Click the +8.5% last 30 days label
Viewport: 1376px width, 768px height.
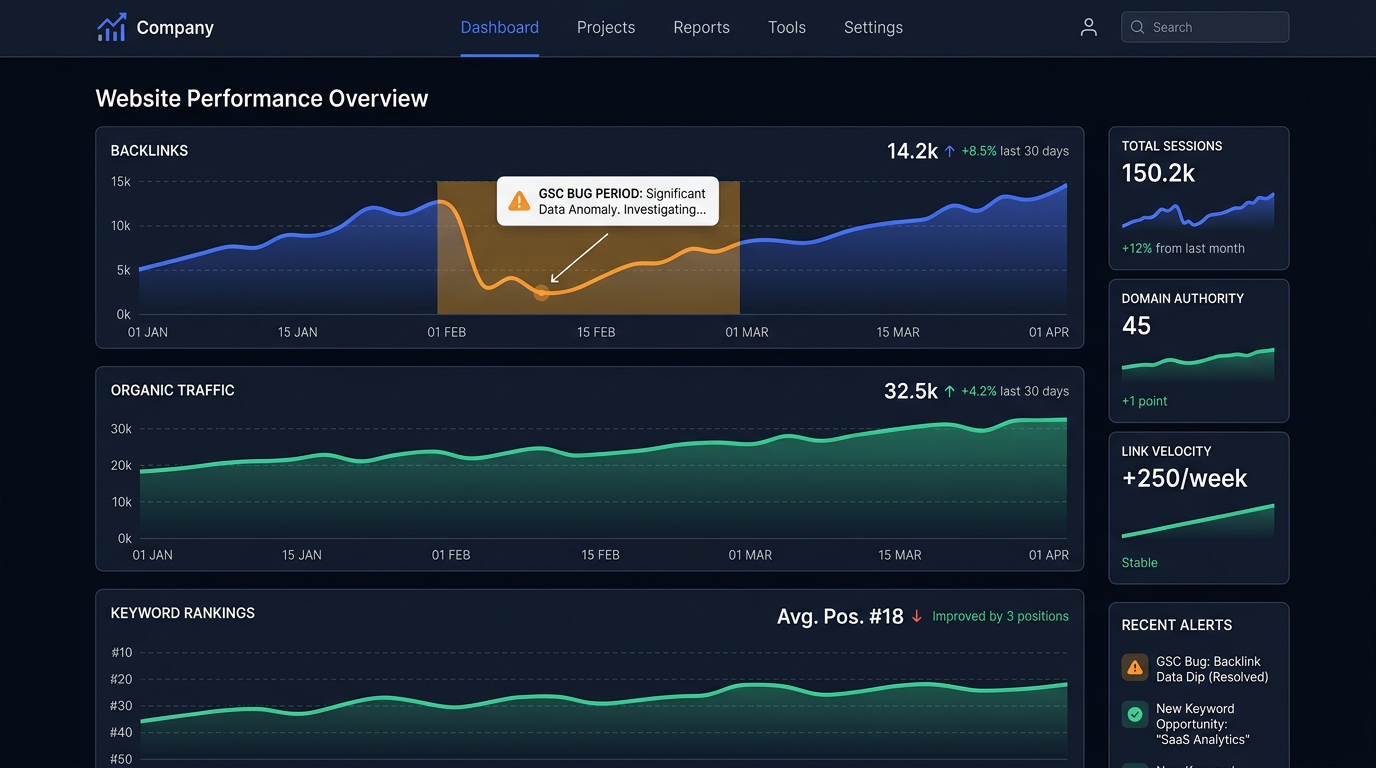[1015, 151]
